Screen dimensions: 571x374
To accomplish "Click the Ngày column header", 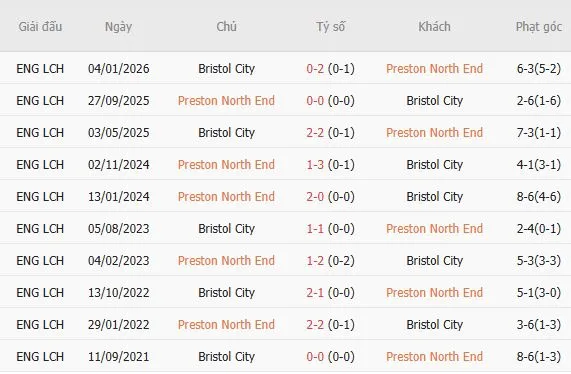I will pos(118,27).
